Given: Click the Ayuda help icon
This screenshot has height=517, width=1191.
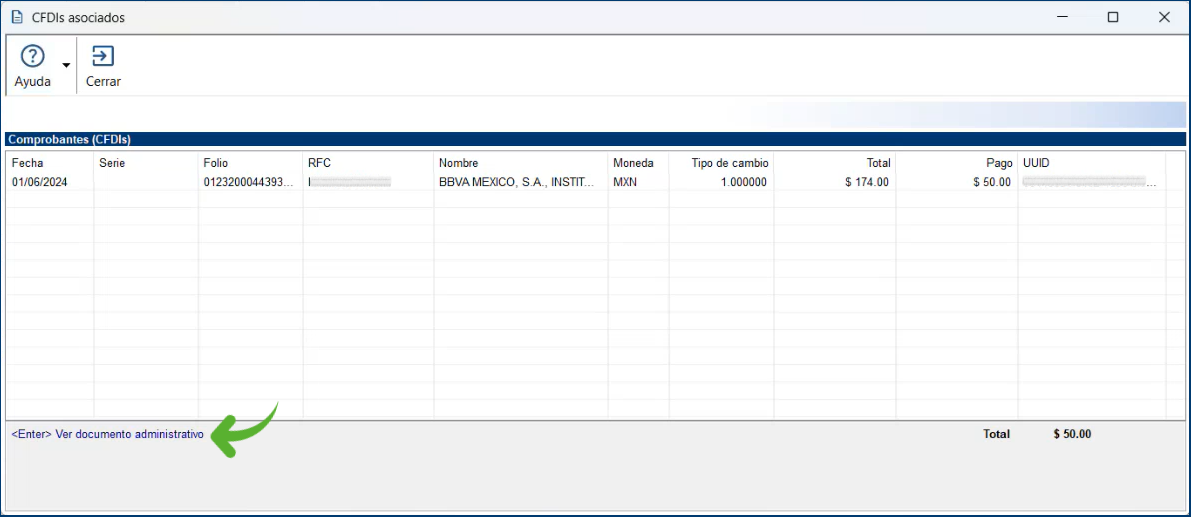Looking at the screenshot, I should pyautogui.click(x=33, y=57).
